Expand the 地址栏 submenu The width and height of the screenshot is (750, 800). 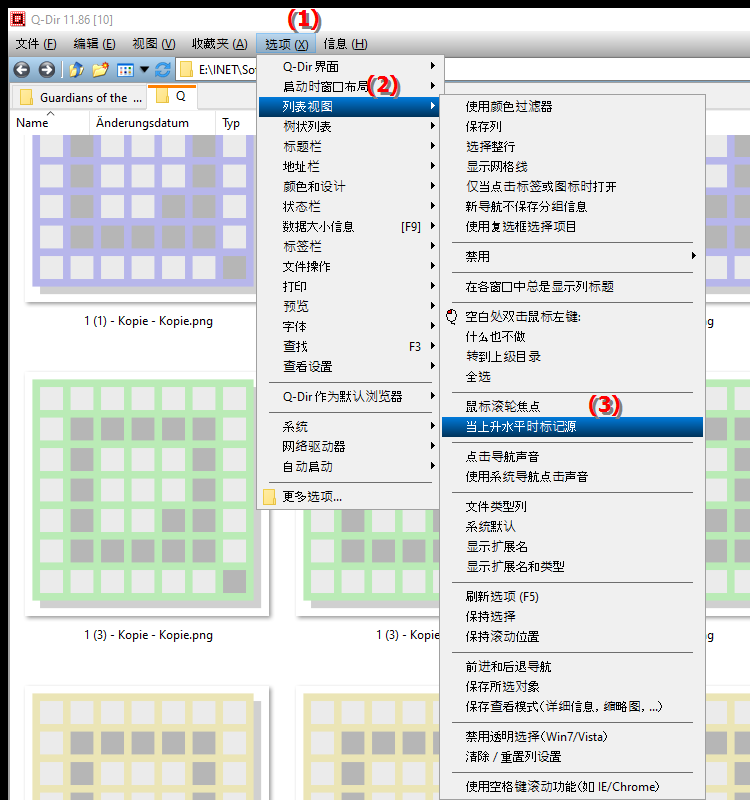click(x=349, y=166)
